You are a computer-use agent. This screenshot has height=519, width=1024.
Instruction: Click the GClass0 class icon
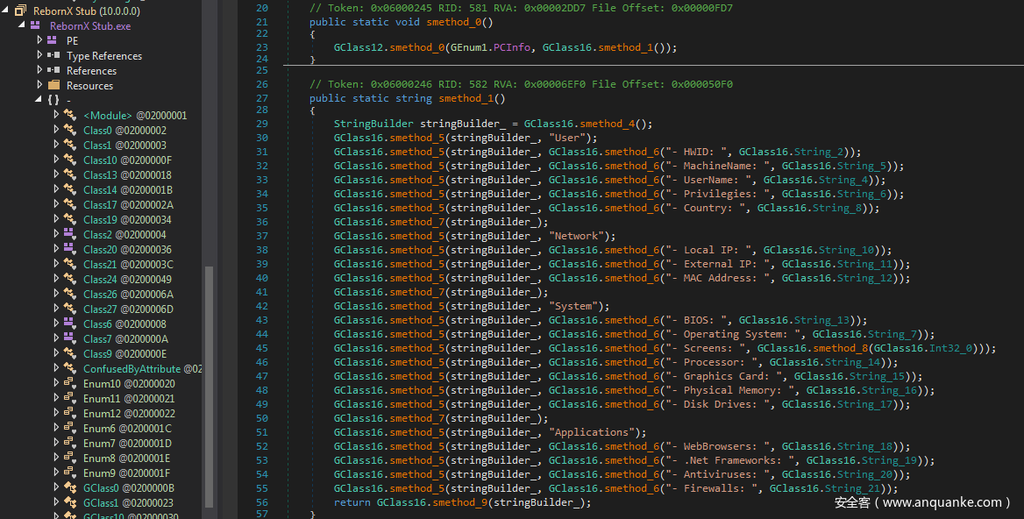pyautogui.click(x=70, y=488)
